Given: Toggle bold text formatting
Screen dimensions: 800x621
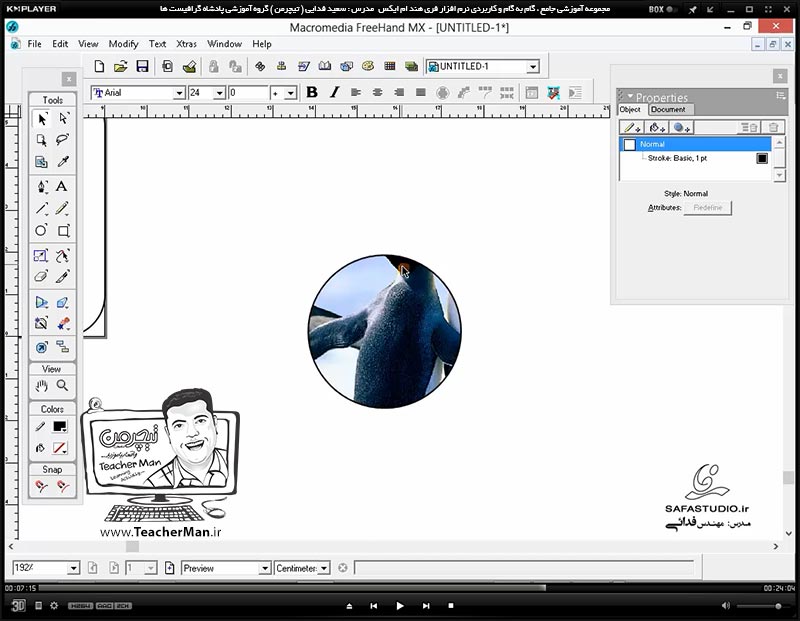Looking at the screenshot, I should coord(312,92).
